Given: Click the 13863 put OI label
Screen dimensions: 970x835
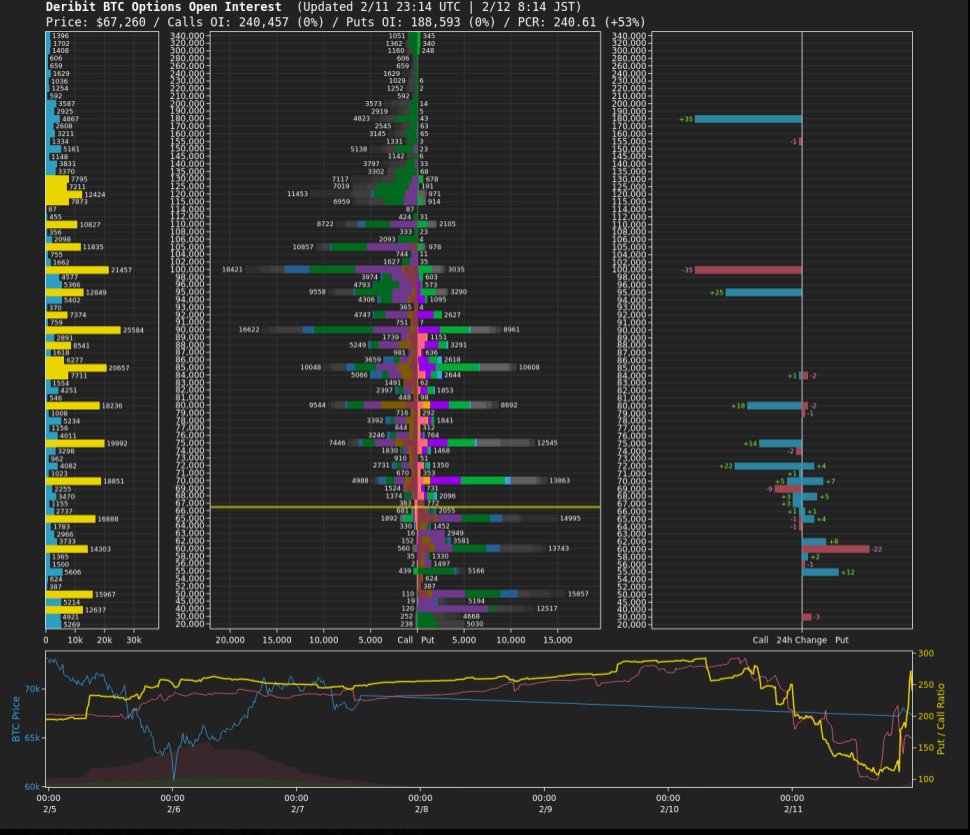Looking at the screenshot, I should coord(559,481).
